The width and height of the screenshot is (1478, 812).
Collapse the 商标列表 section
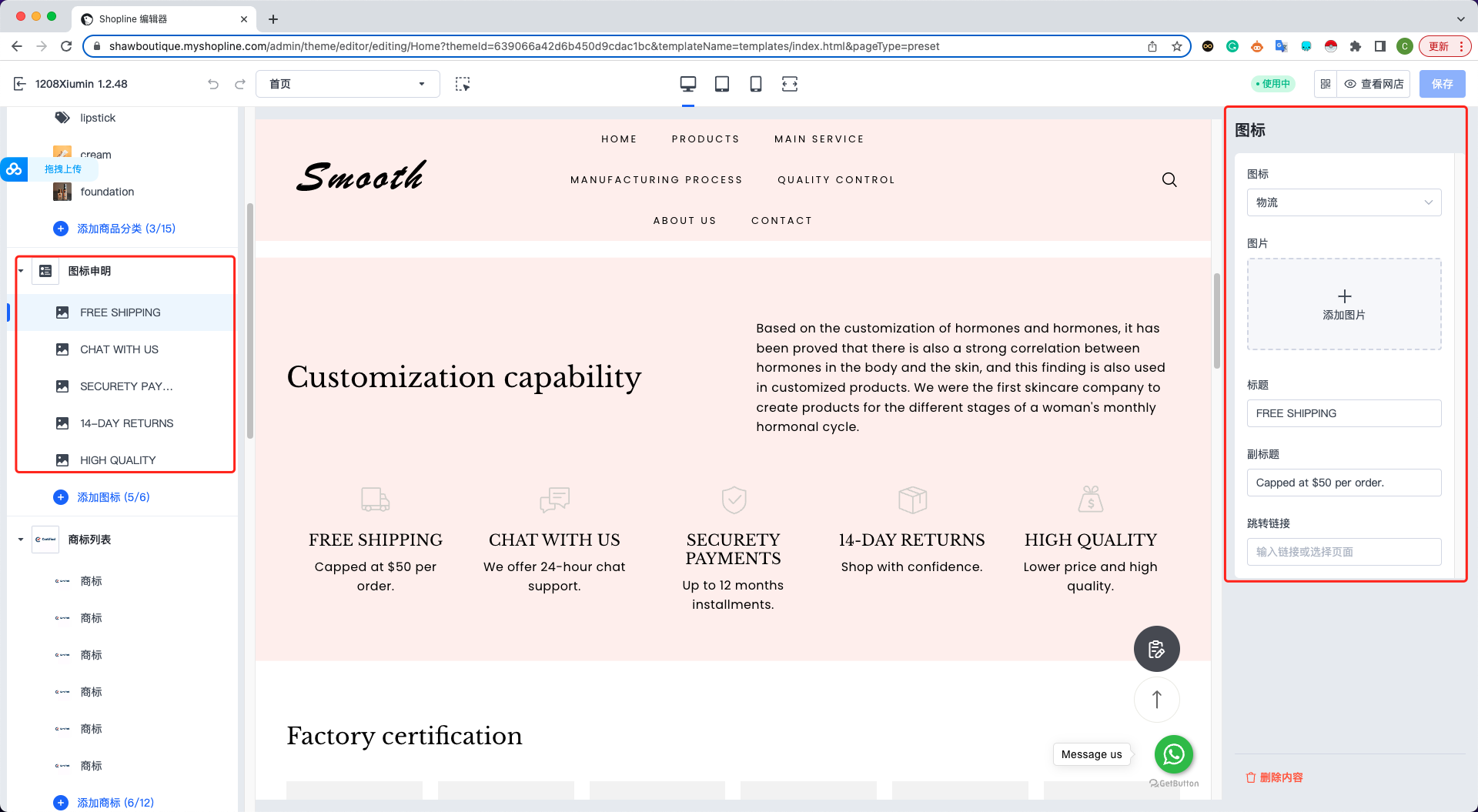[x=21, y=540]
